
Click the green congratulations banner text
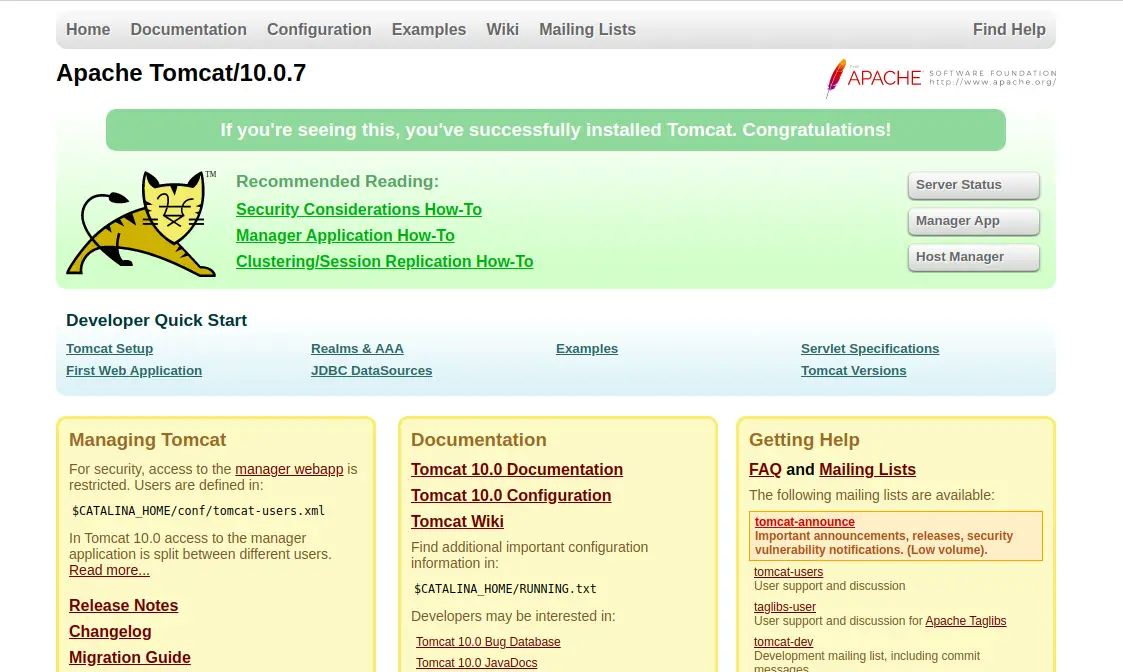coord(556,130)
